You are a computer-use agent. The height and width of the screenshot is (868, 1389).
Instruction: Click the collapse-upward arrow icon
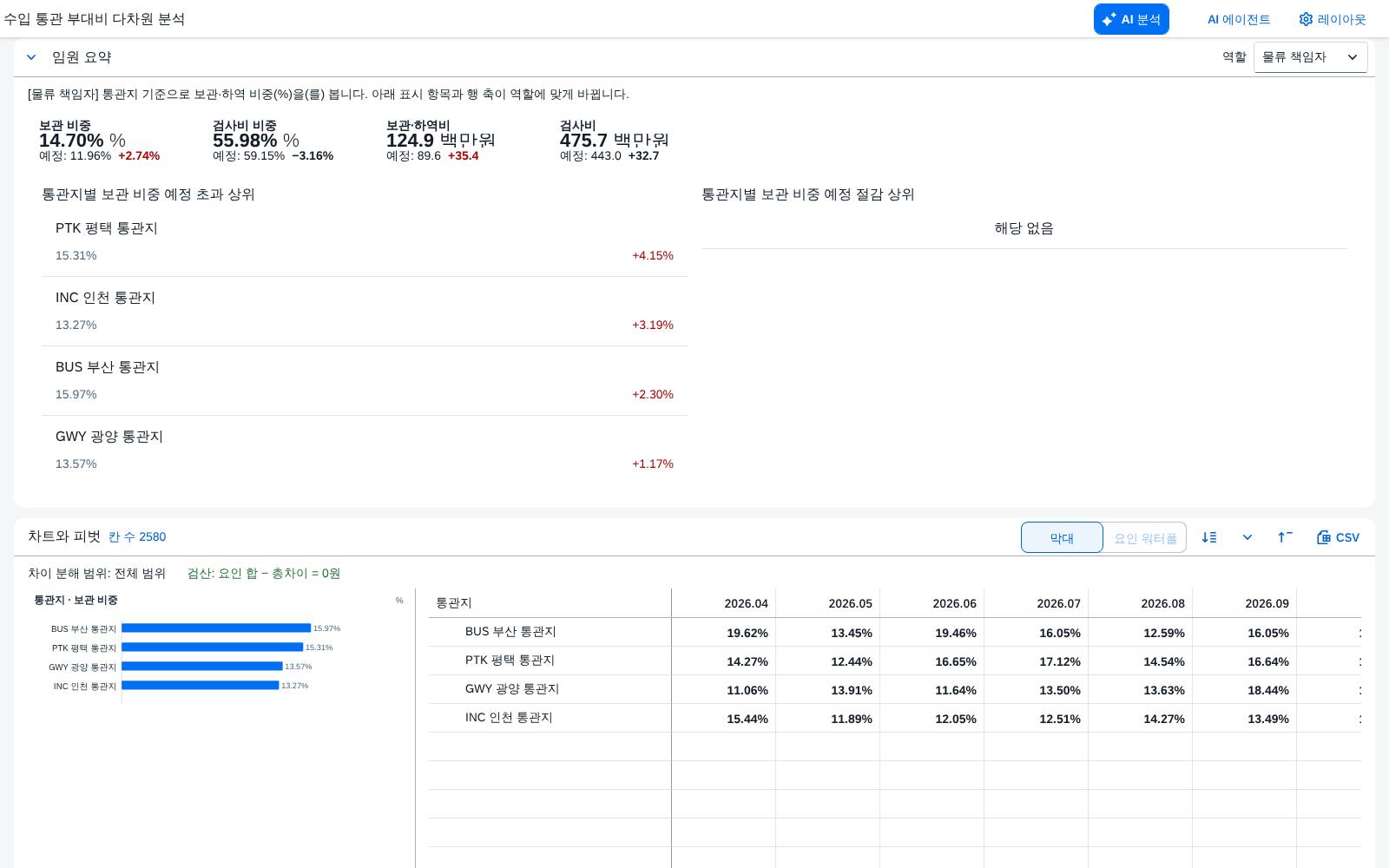1285,537
